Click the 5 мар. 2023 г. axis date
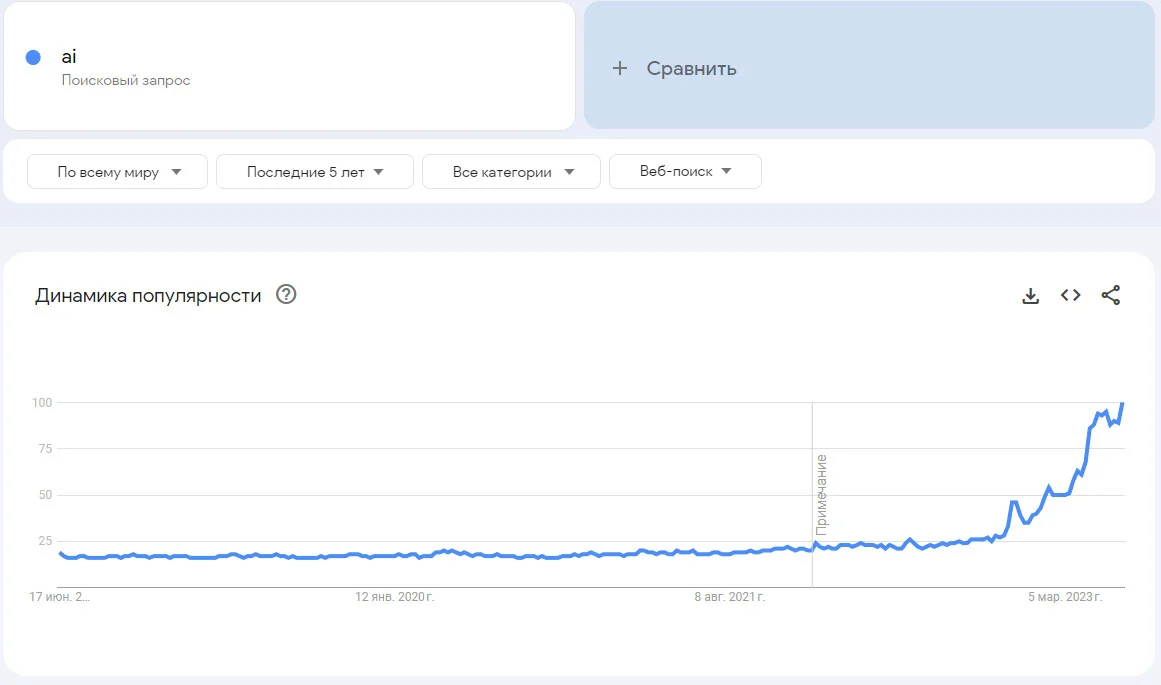This screenshot has height=685, width=1161. (x=1065, y=596)
